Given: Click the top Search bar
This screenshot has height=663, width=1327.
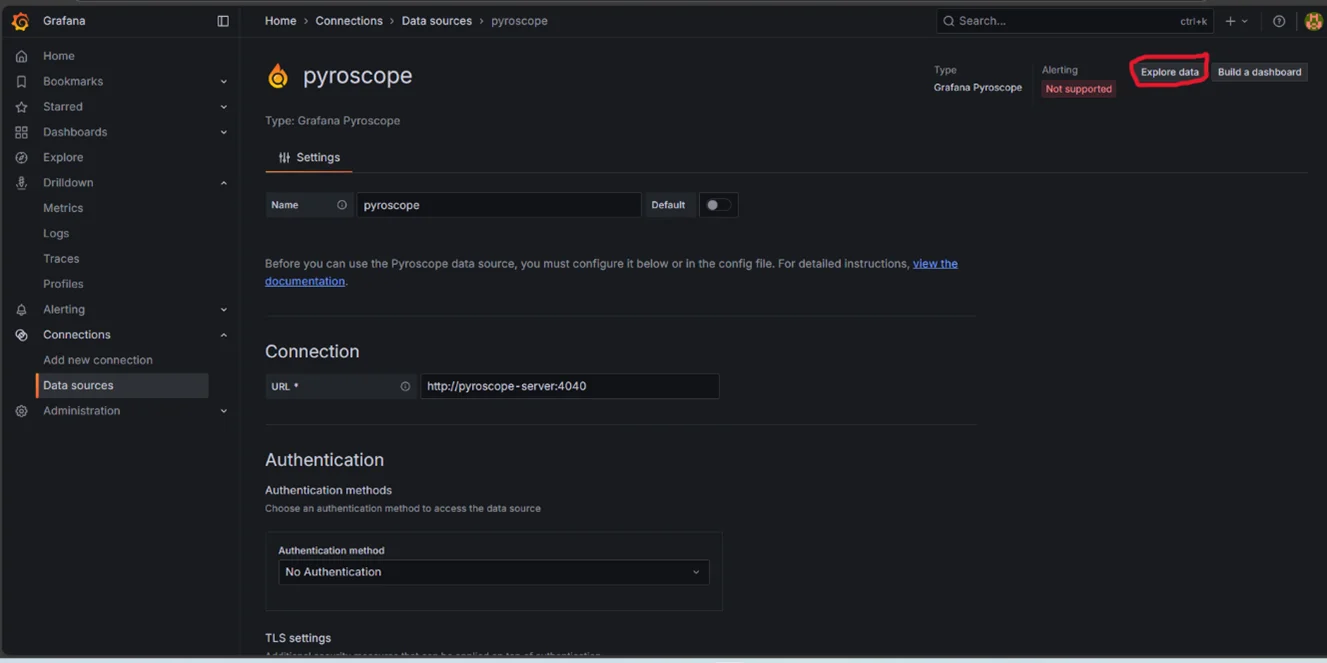Looking at the screenshot, I should pyautogui.click(x=1074, y=21).
